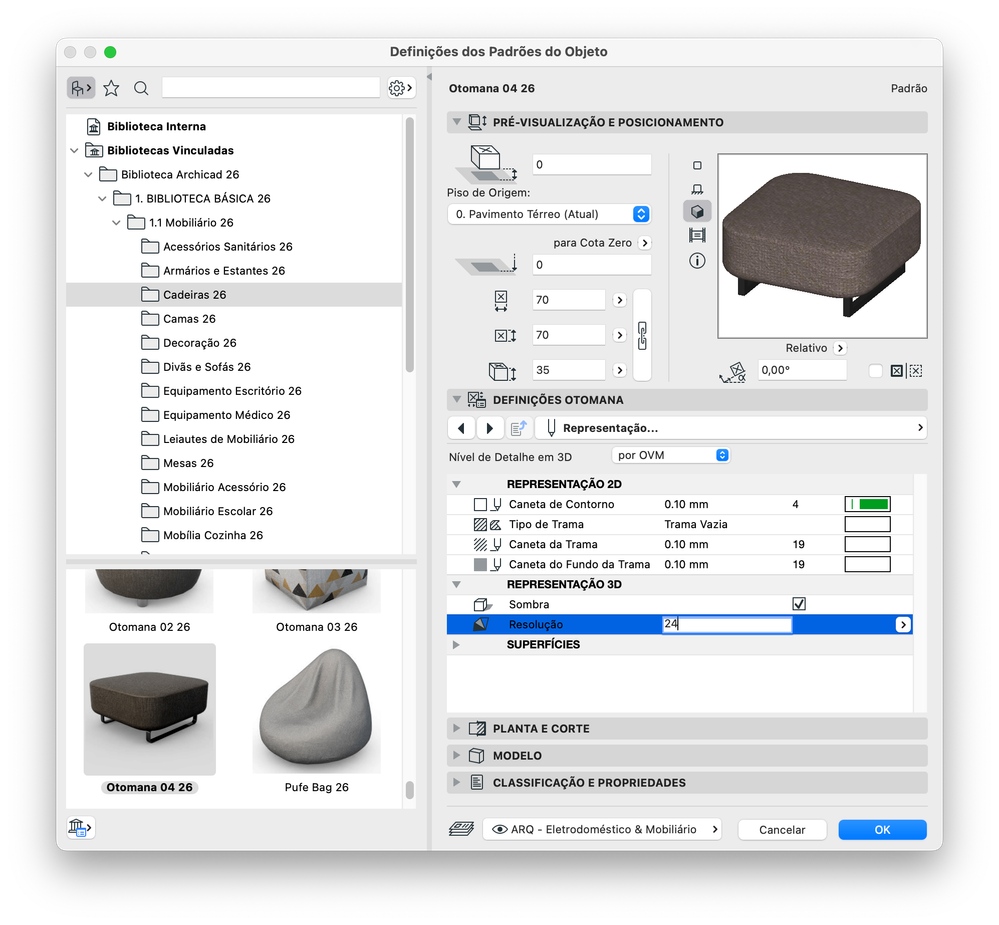Click Caneta de Contorno pen icon

[496, 505]
